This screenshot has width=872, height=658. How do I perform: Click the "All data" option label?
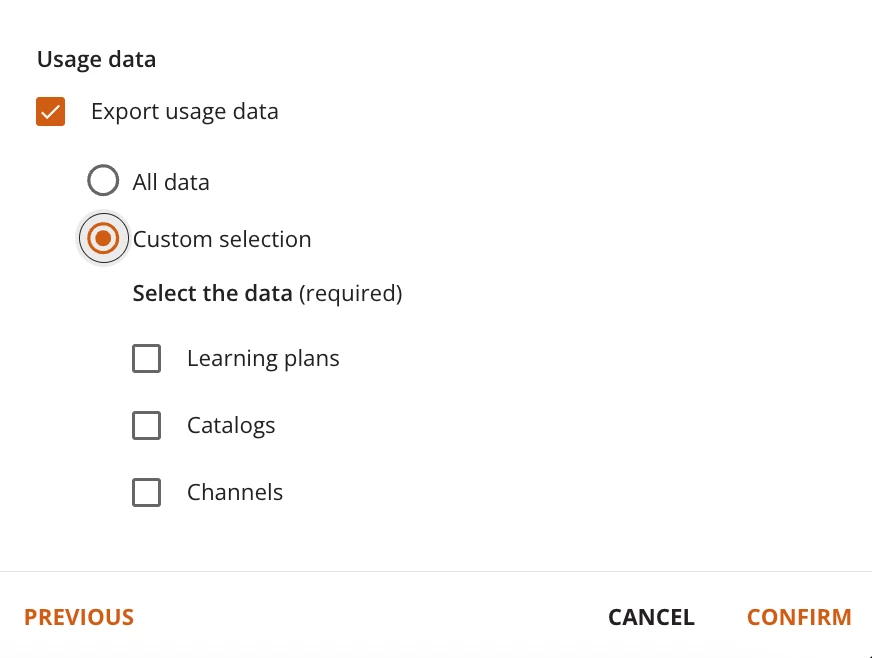tap(171, 182)
